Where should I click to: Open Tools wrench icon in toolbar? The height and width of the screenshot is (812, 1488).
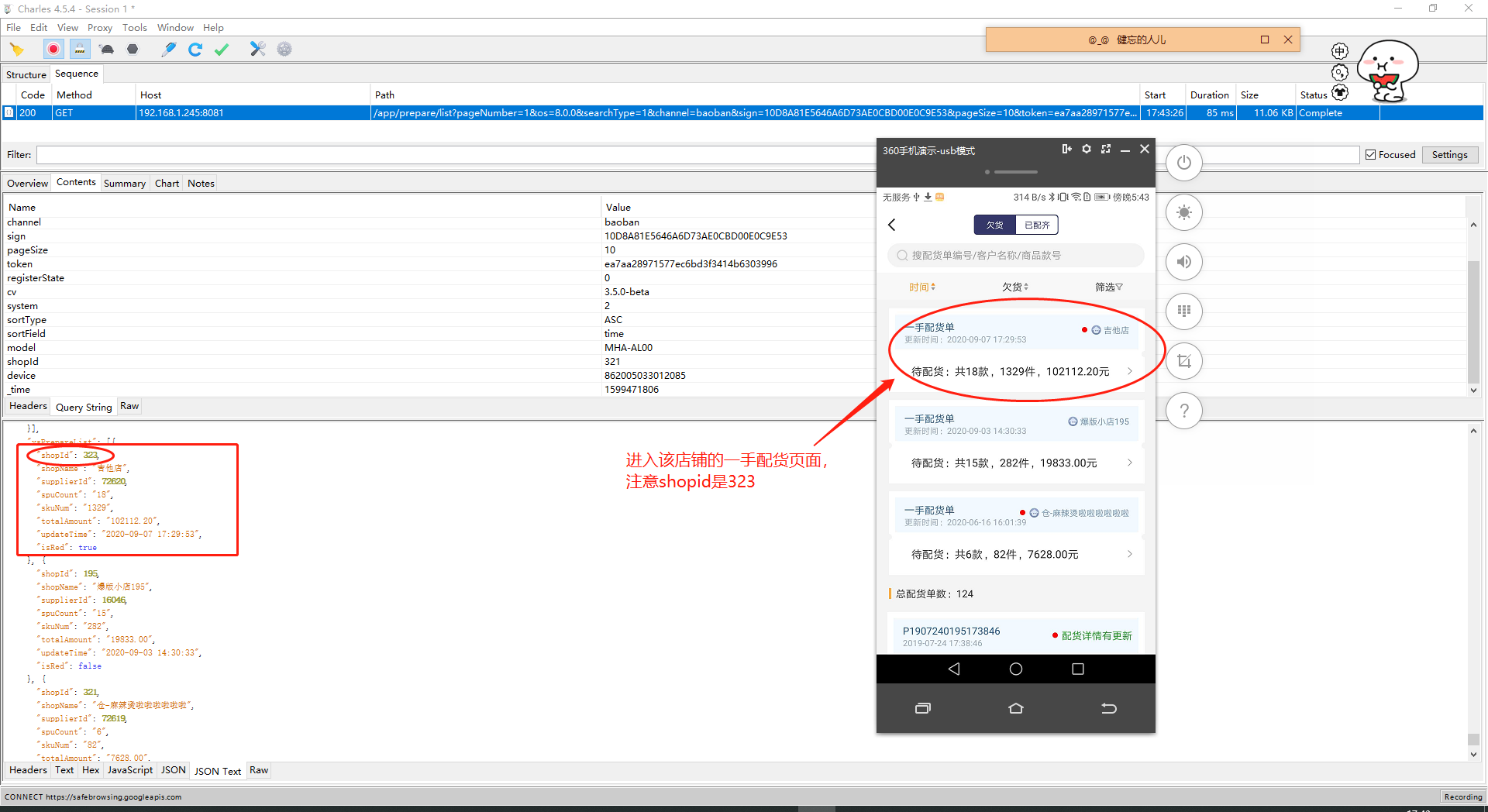tap(258, 50)
